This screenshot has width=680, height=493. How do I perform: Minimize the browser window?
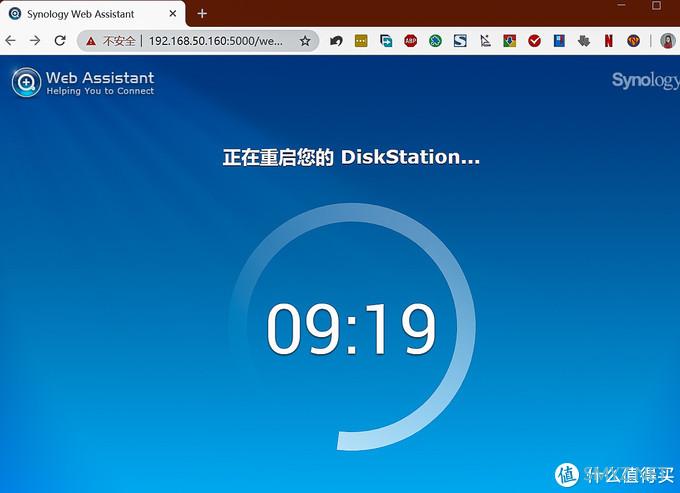(x=622, y=6)
